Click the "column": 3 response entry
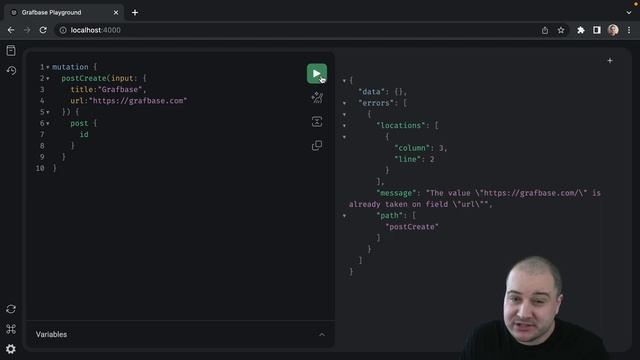 (x=420, y=148)
